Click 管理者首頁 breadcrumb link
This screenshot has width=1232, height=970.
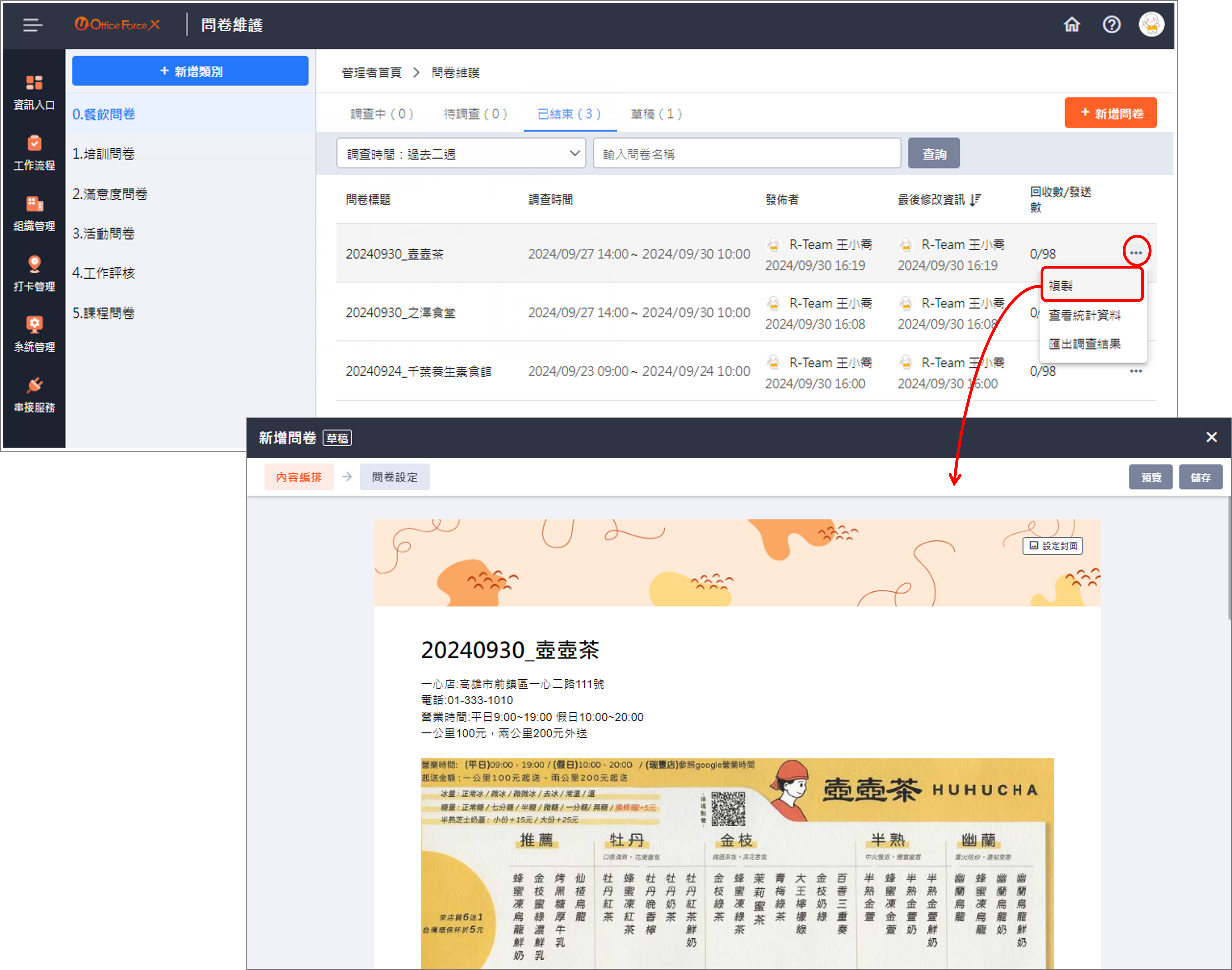tap(371, 73)
